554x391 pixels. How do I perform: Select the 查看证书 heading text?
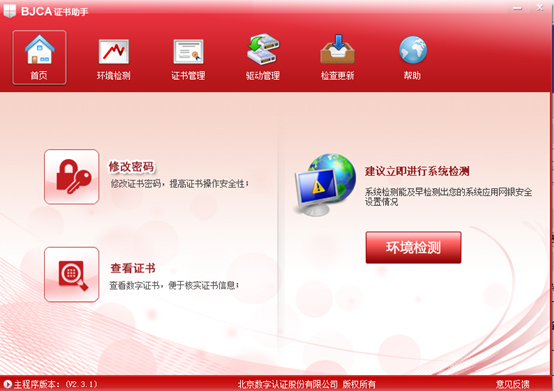click(x=133, y=268)
